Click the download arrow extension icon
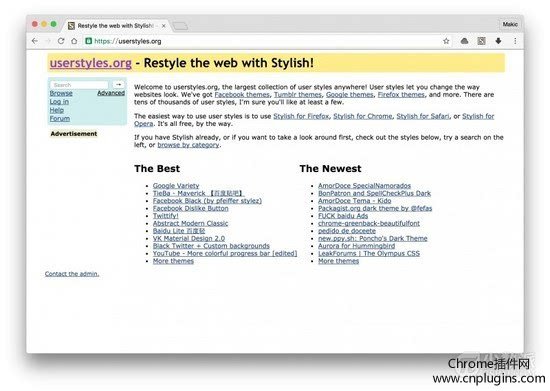The image size is (550, 391). point(498,41)
